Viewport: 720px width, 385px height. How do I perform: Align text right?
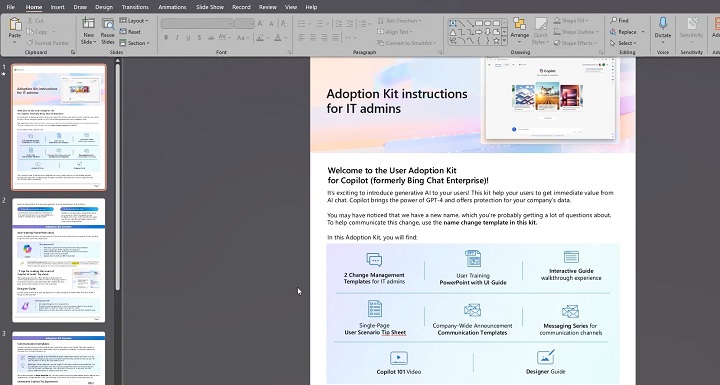pyautogui.click(x=325, y=38)
